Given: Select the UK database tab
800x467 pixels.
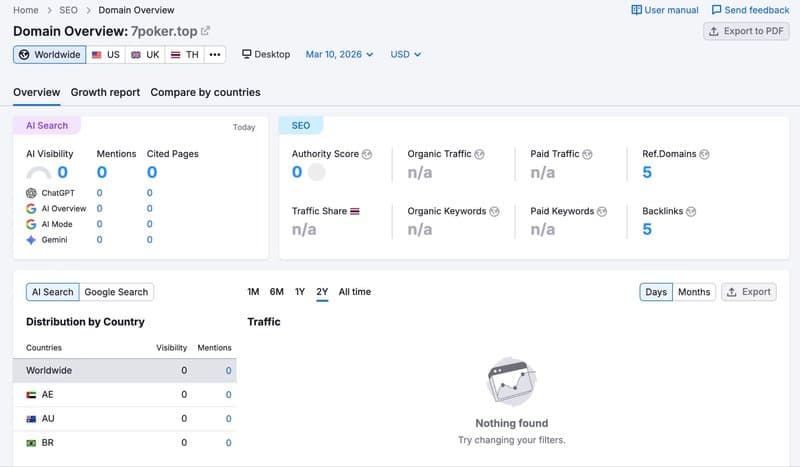Looking at the screenshot, I should [x=145, y=55].
